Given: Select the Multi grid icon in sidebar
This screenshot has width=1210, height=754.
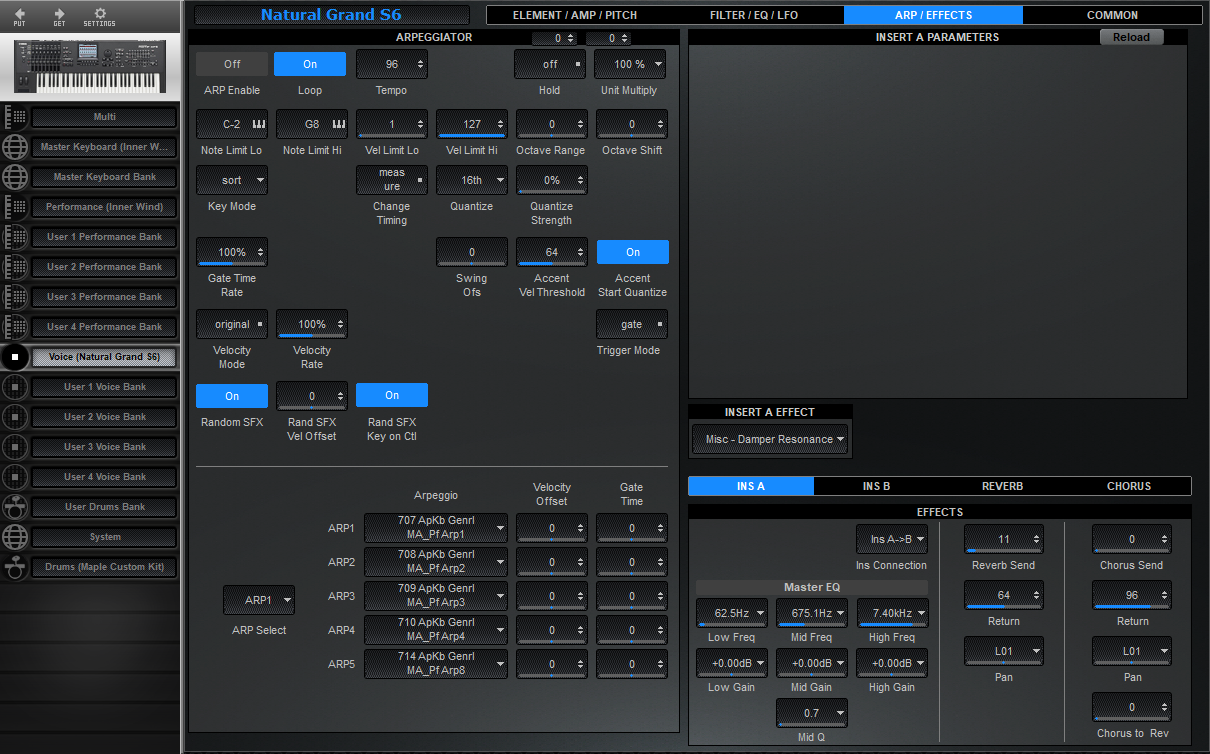Looking at the screenshot, I should tap(16, 116).
